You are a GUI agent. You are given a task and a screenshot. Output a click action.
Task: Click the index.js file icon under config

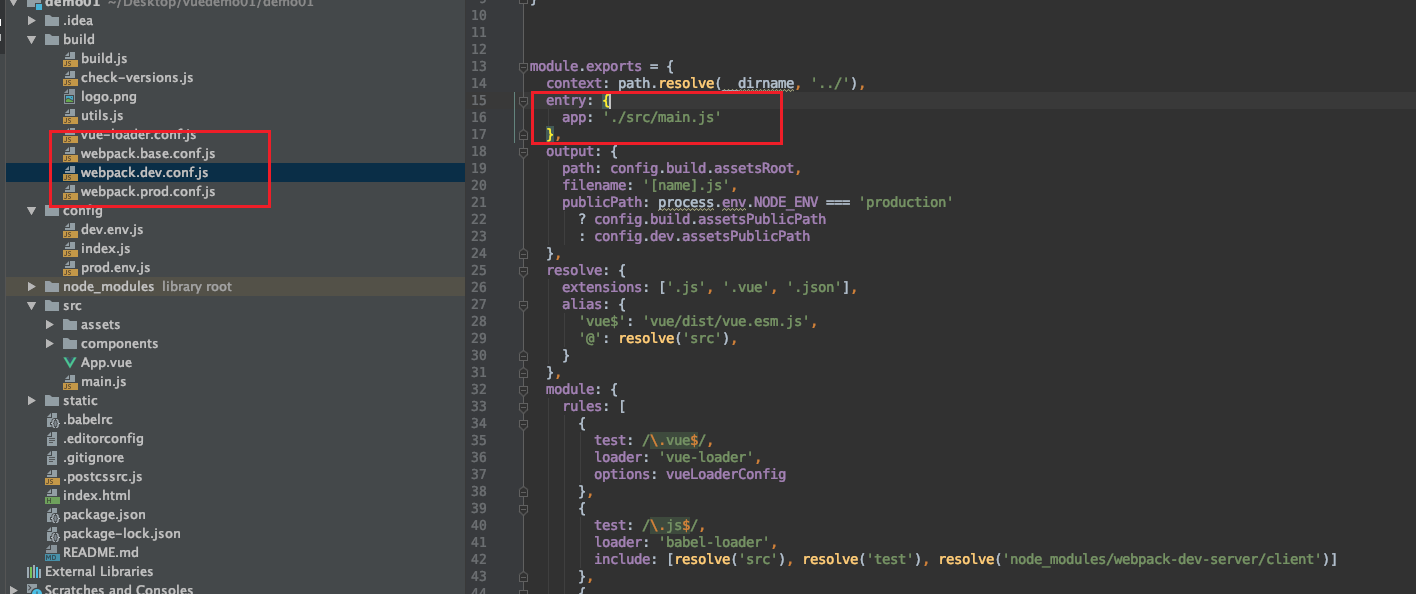(70, 249)
